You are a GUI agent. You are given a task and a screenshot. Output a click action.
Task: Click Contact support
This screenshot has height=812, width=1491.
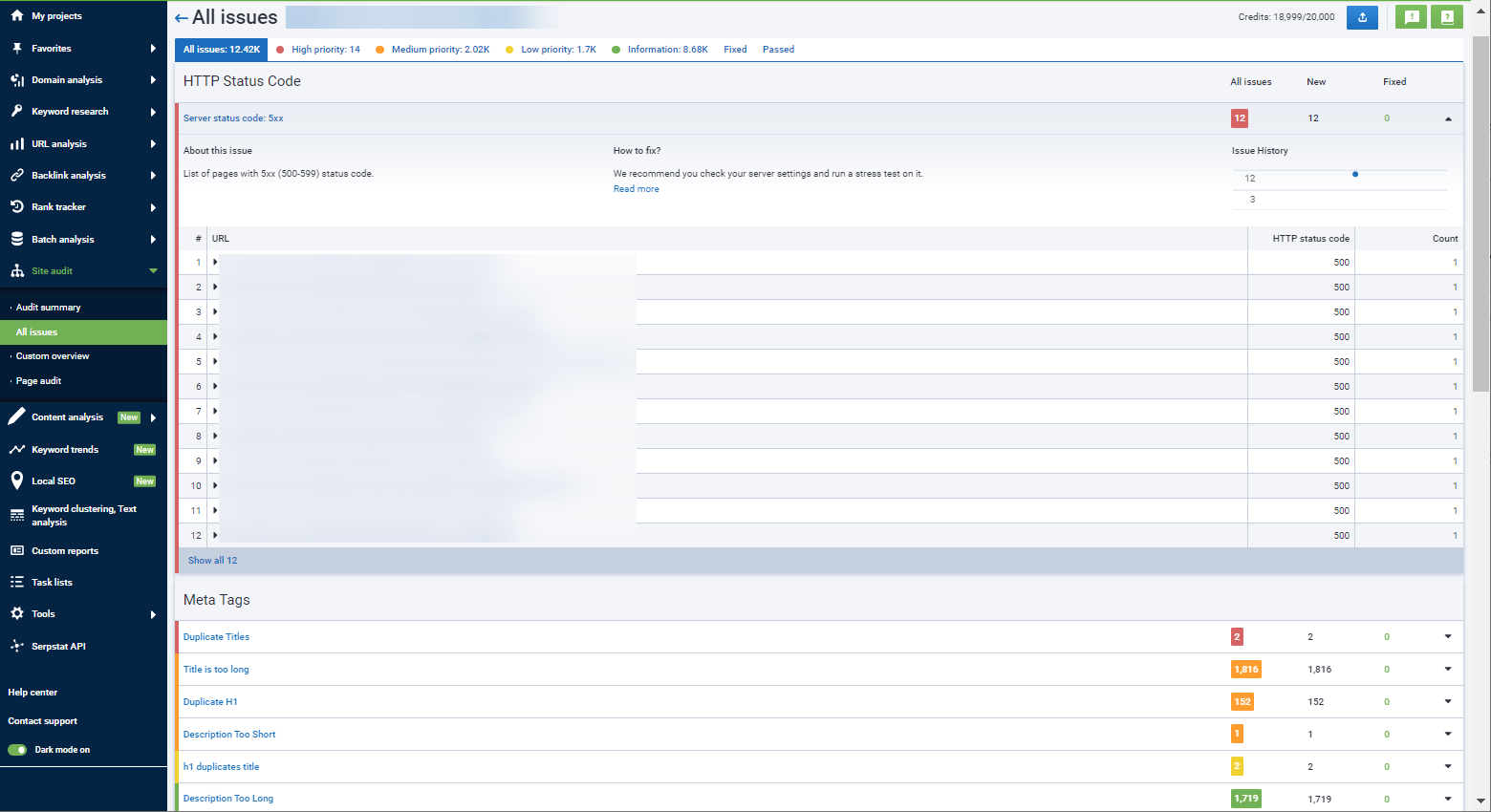[x=42, y=721]
